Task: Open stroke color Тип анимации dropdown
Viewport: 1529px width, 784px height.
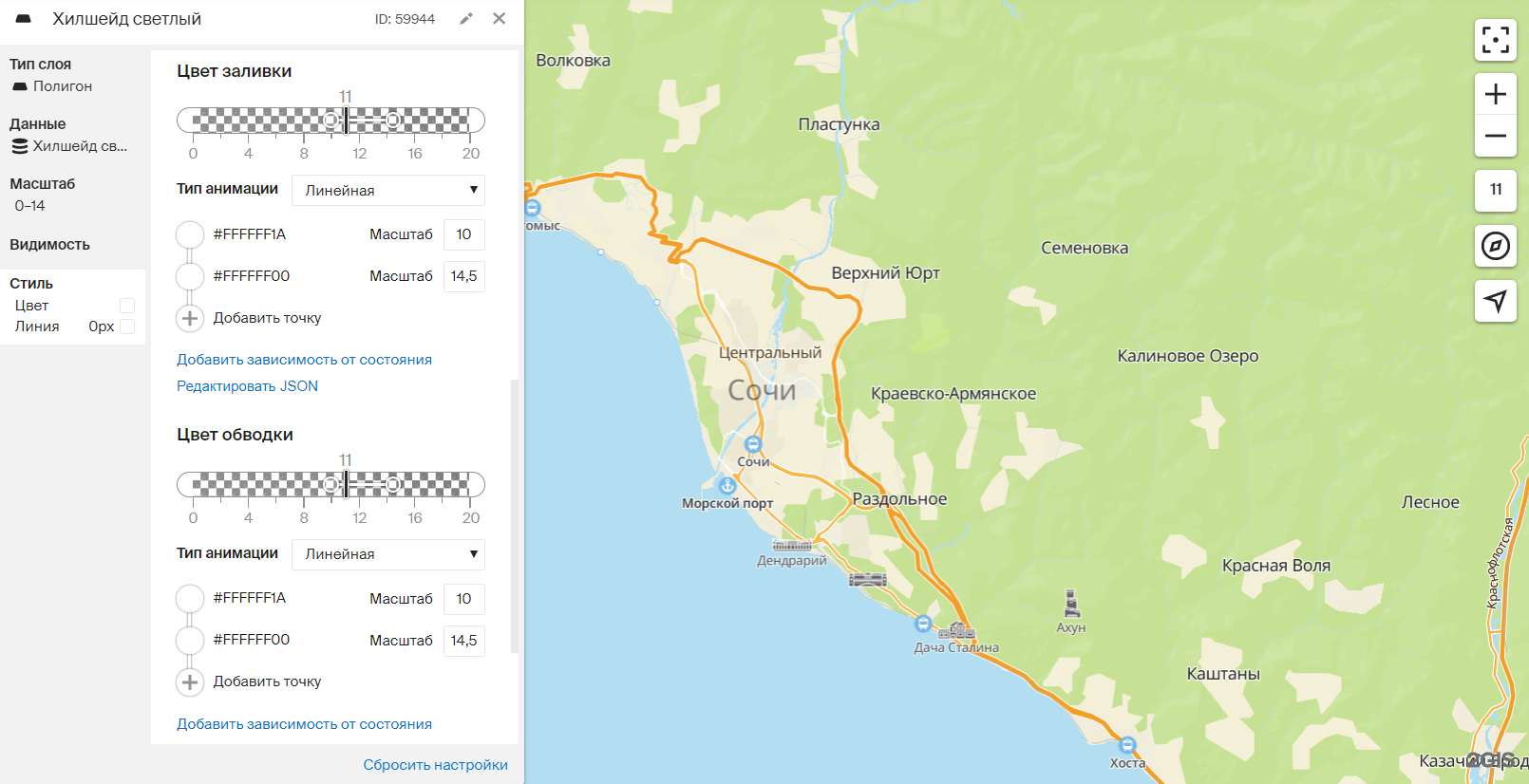Action: point(388,554)
